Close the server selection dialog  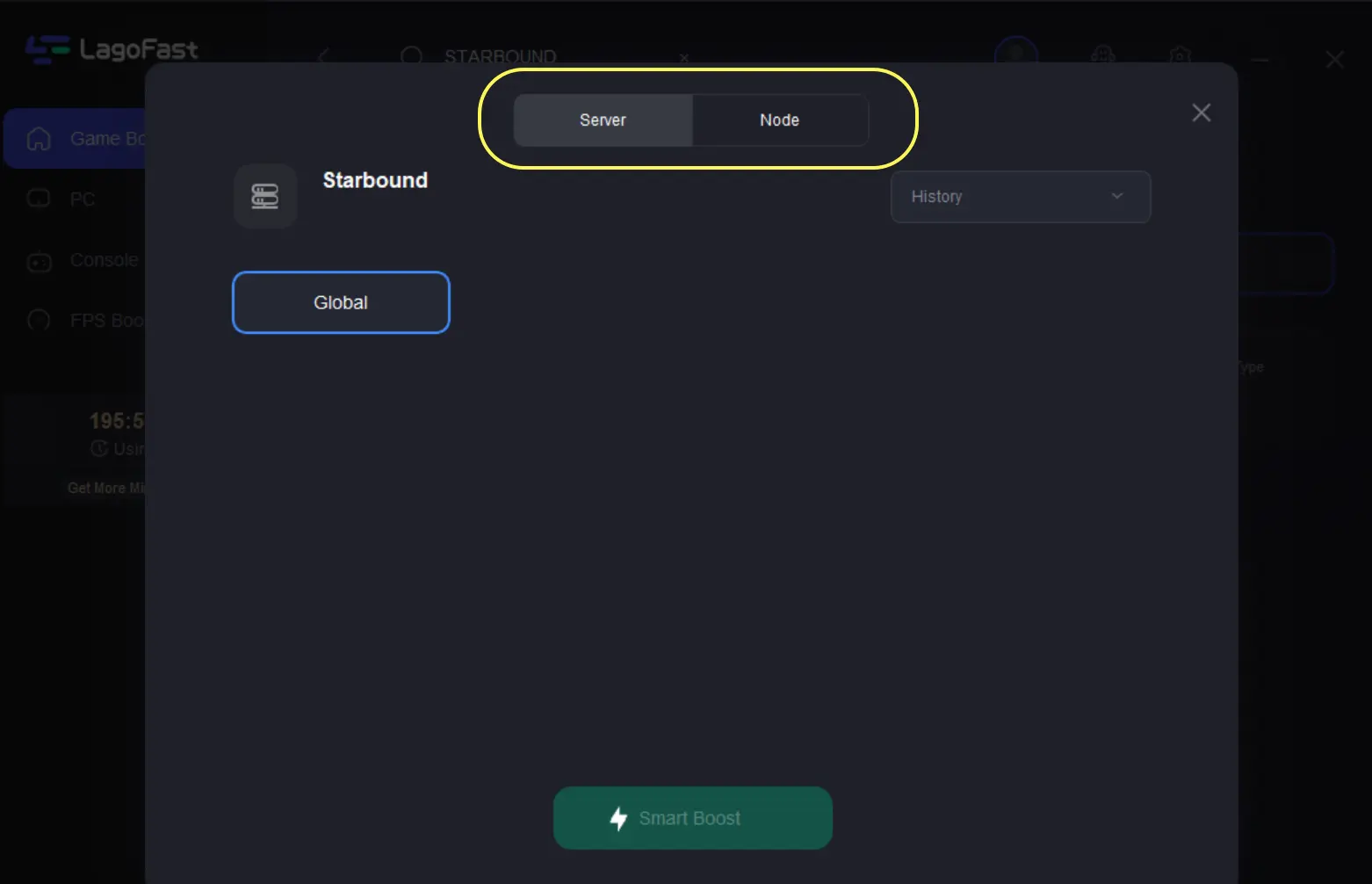(x=1201, y=112)
